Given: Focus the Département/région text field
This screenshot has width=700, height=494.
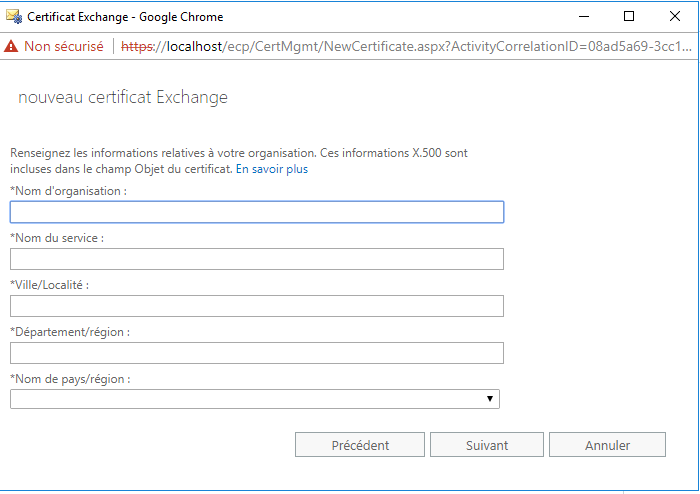Looking at the screenshot, I should point(257,353).
